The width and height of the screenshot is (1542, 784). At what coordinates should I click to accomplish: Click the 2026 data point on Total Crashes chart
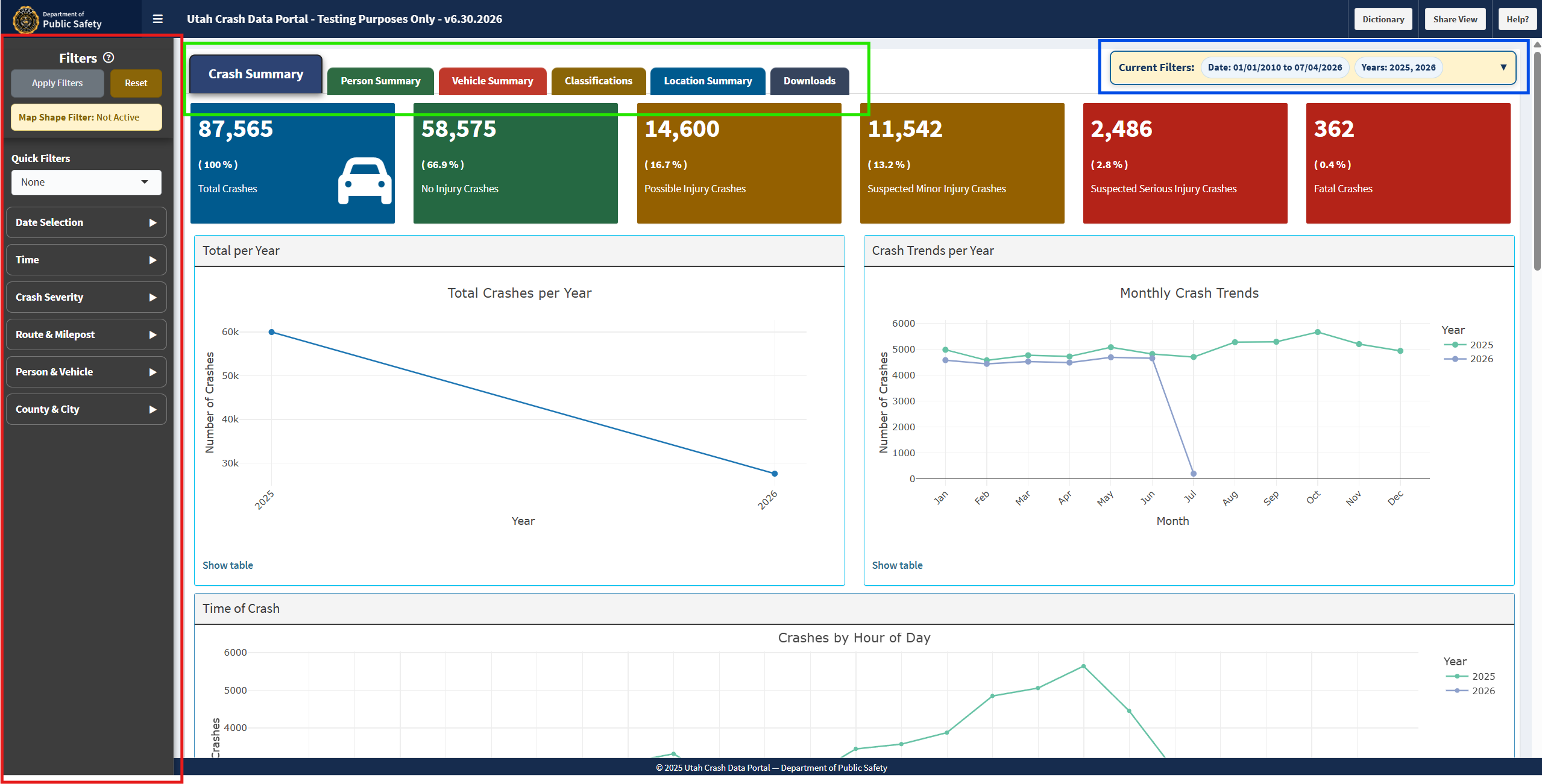click(x=775, y=474)
